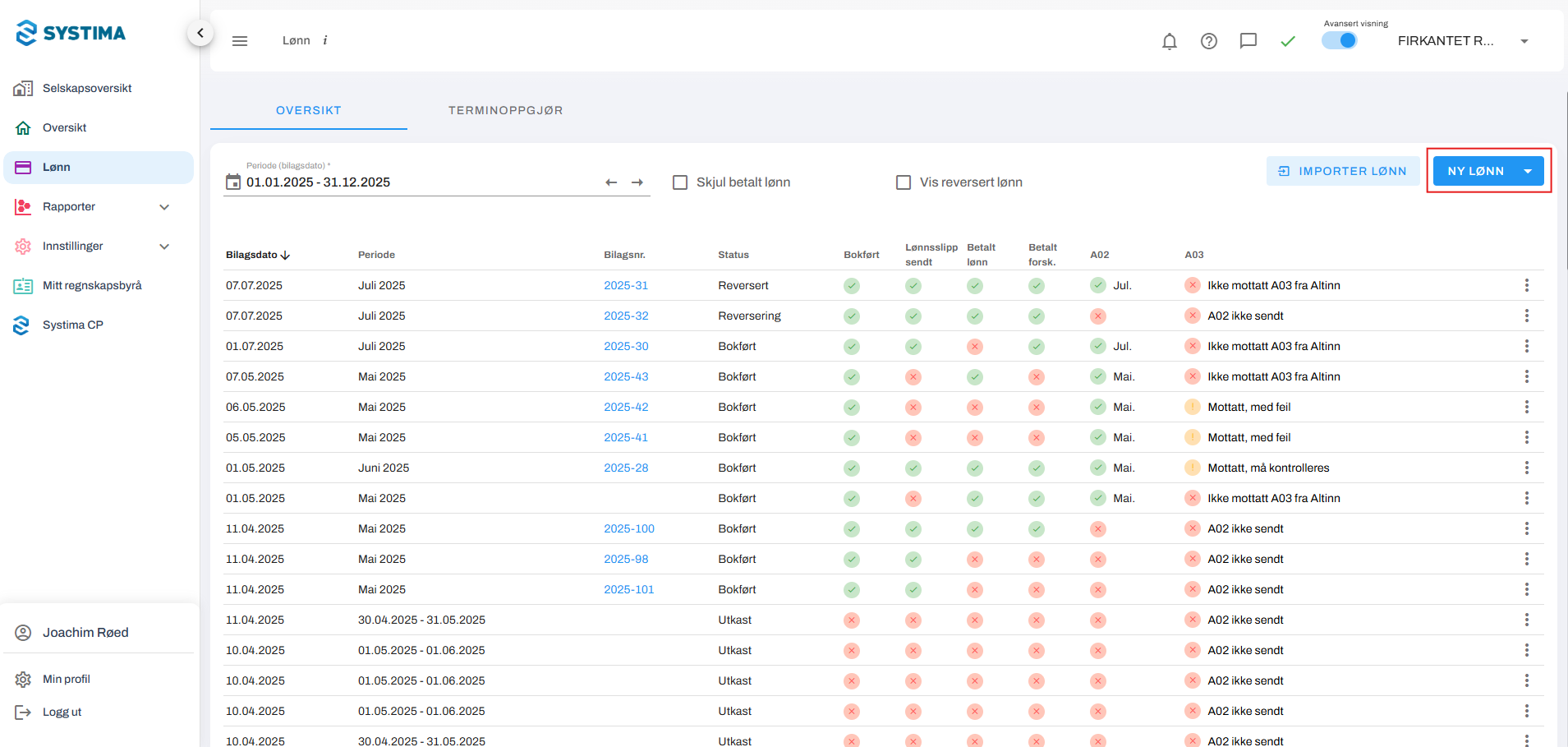Open row menu for bilag 2025-30
Image resolution: width=1568 pixels, height=747 pixels.
(1527, 346)
